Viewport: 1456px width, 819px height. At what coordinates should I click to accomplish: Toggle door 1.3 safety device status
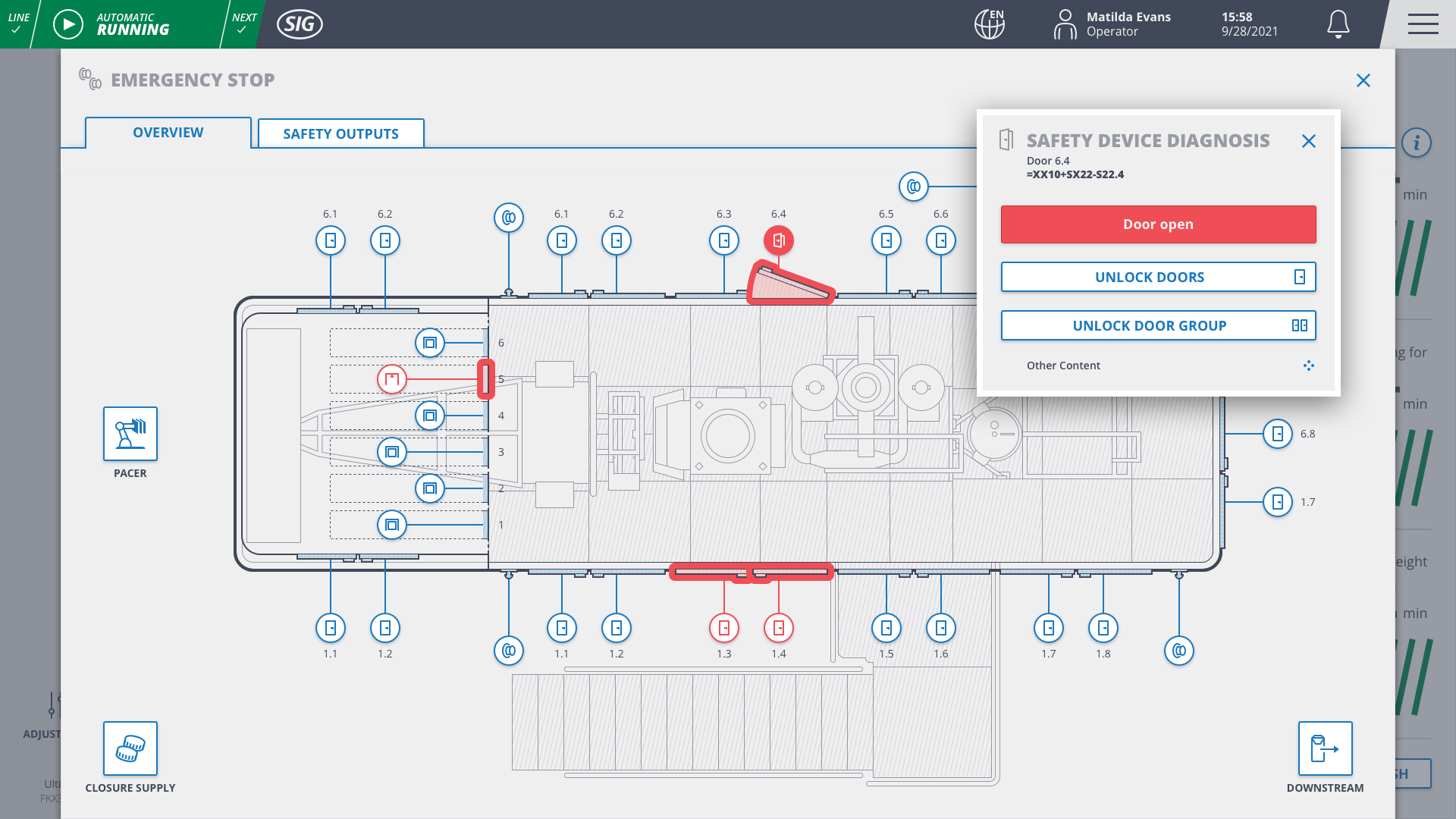(724, 628)
